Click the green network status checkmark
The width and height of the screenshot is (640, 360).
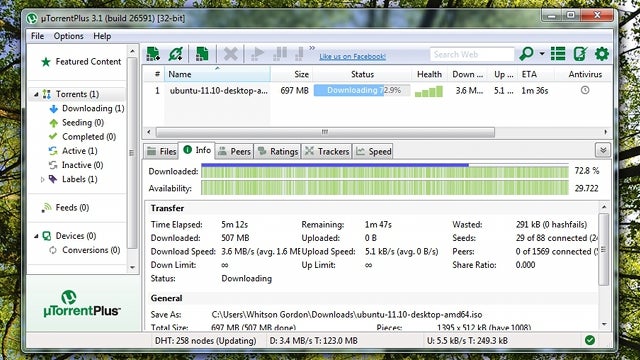click(590, 340)
